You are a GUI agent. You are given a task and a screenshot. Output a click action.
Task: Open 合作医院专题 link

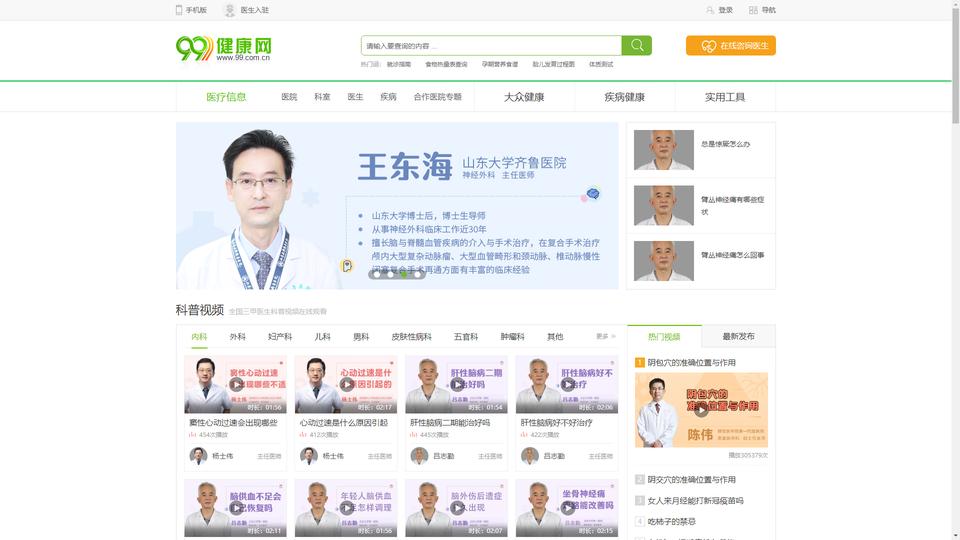tap(438, 97)
